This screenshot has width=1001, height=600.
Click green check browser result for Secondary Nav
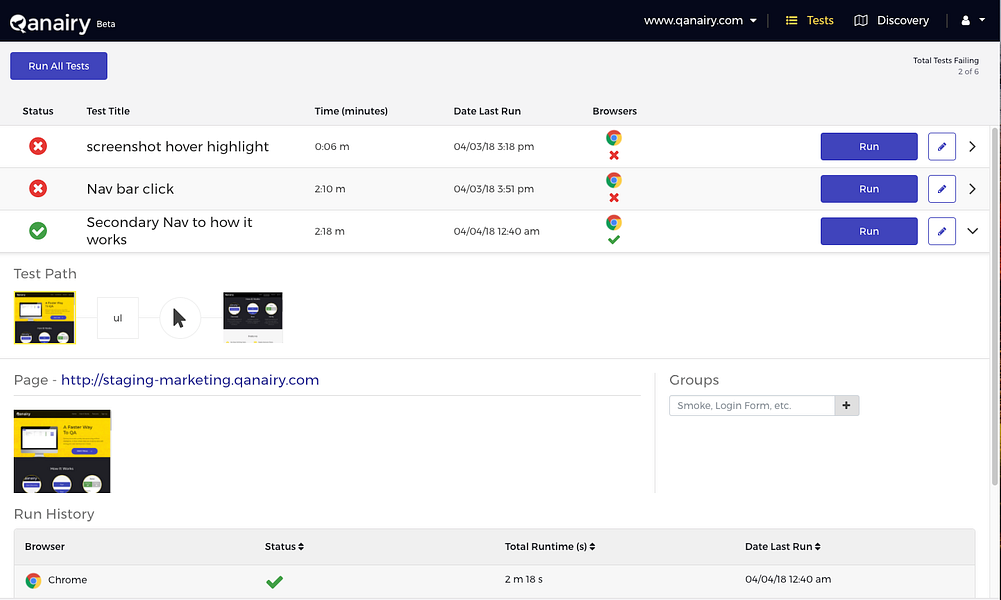[x=613, y=239]
